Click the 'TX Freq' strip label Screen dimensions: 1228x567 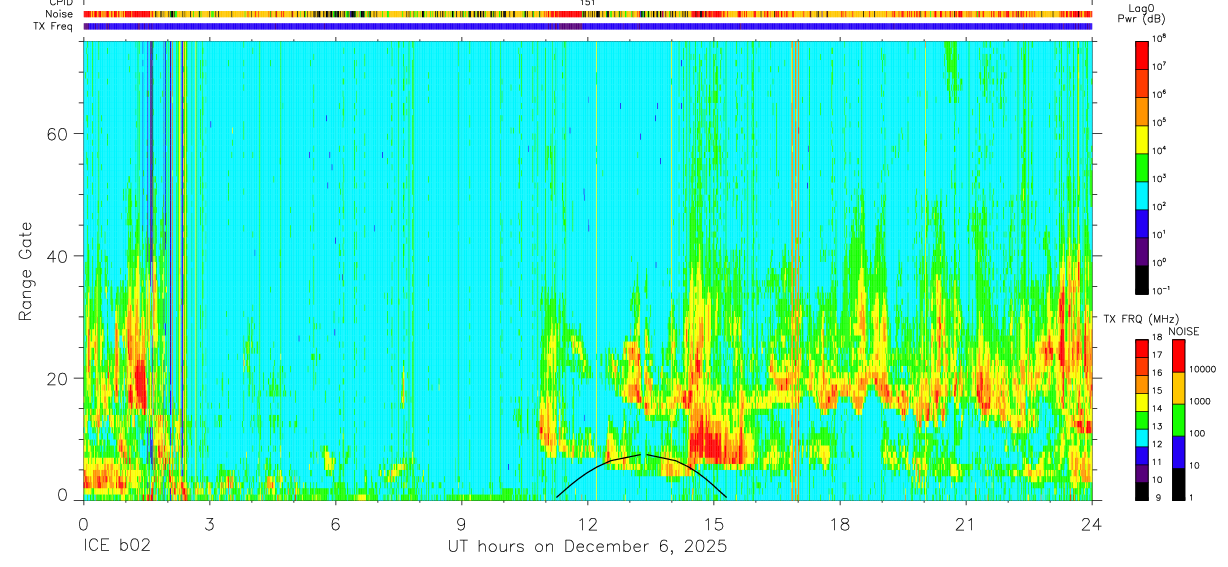pos(54,26)
